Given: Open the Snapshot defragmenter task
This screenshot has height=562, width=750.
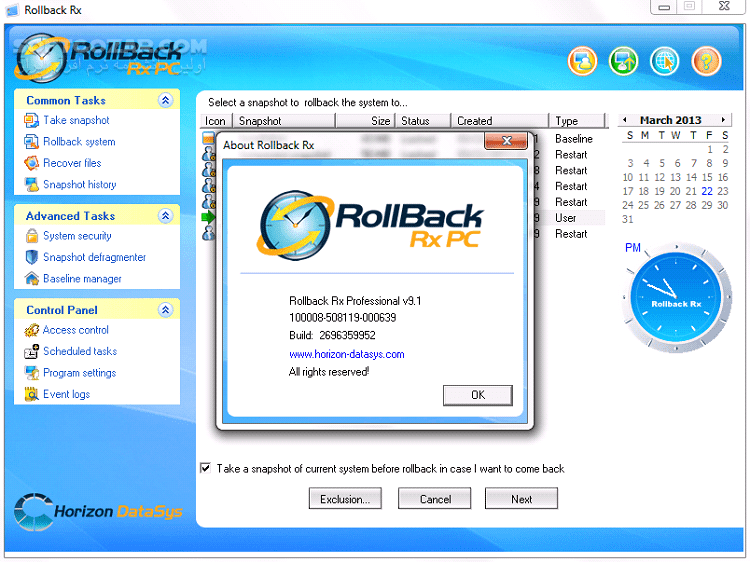Looking at the screenshot, I should click(95, 257).
